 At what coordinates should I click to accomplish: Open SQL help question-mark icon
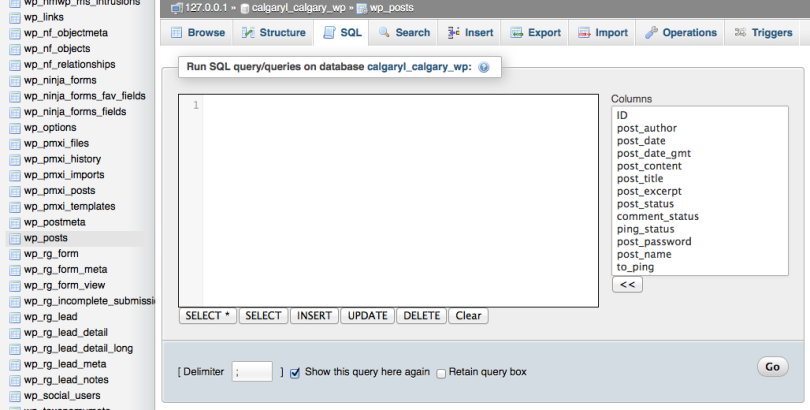tap(484, 67)
